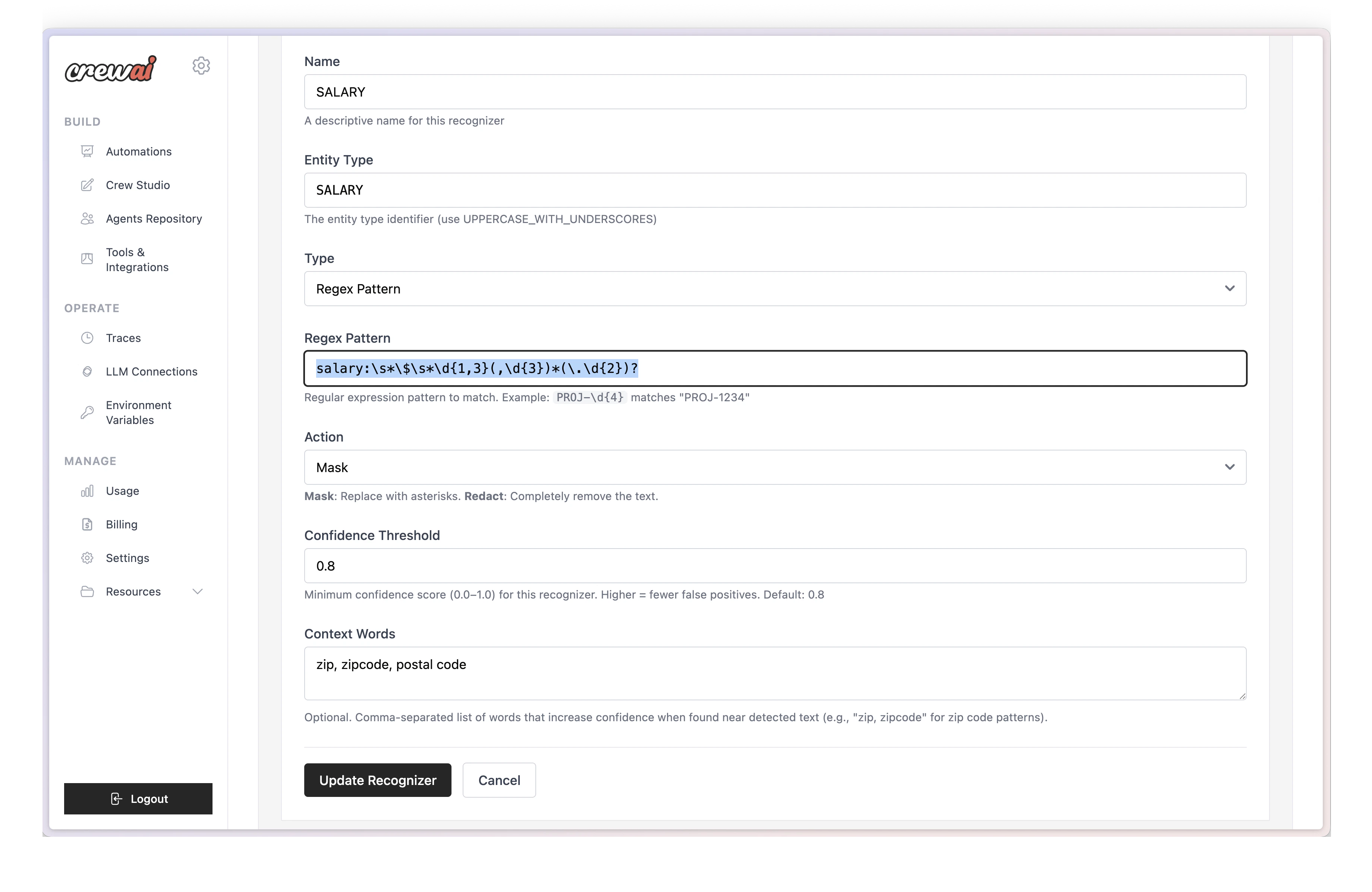Click Cancel to discard changes

(498, 780)
